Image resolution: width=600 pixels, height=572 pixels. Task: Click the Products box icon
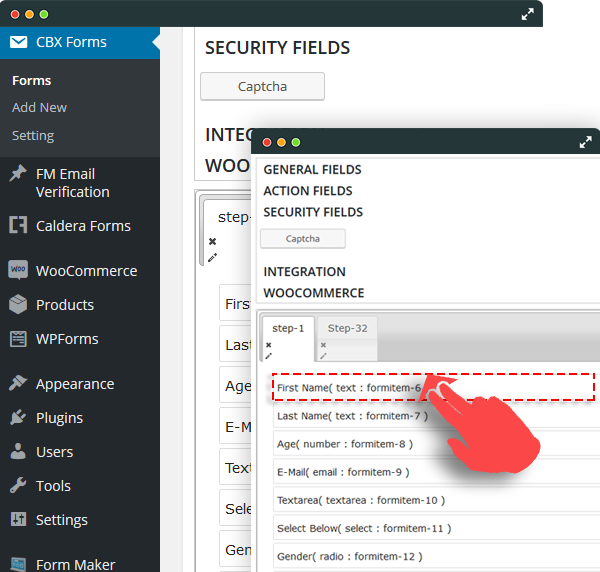pos(18,305)
